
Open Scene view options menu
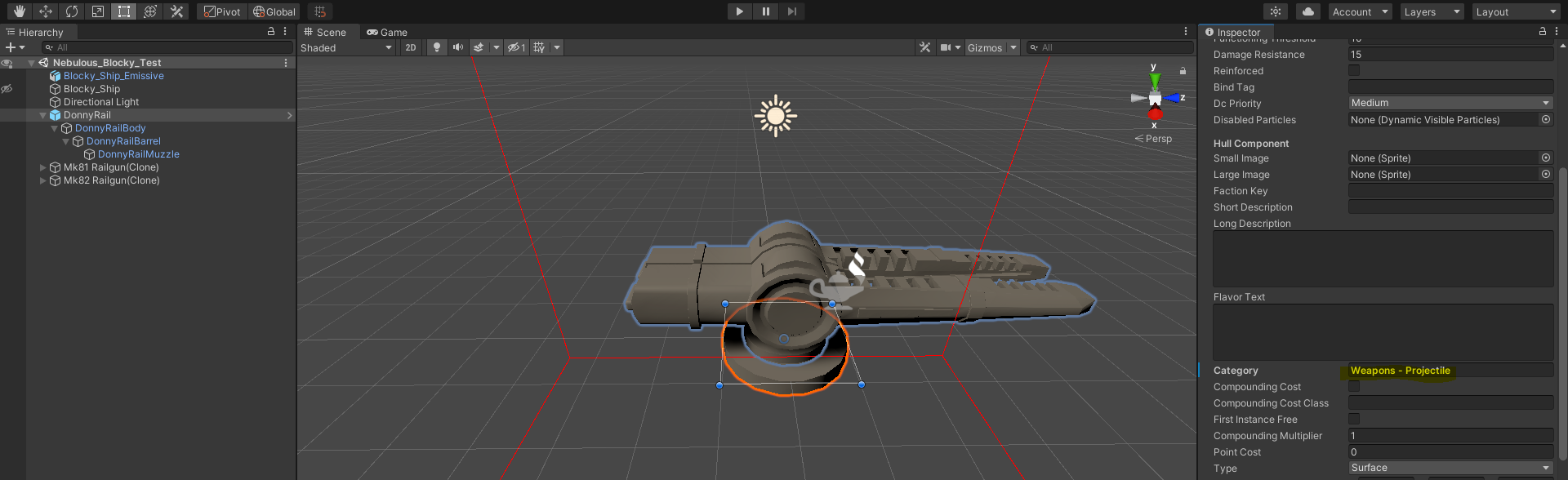(1186, 31)
